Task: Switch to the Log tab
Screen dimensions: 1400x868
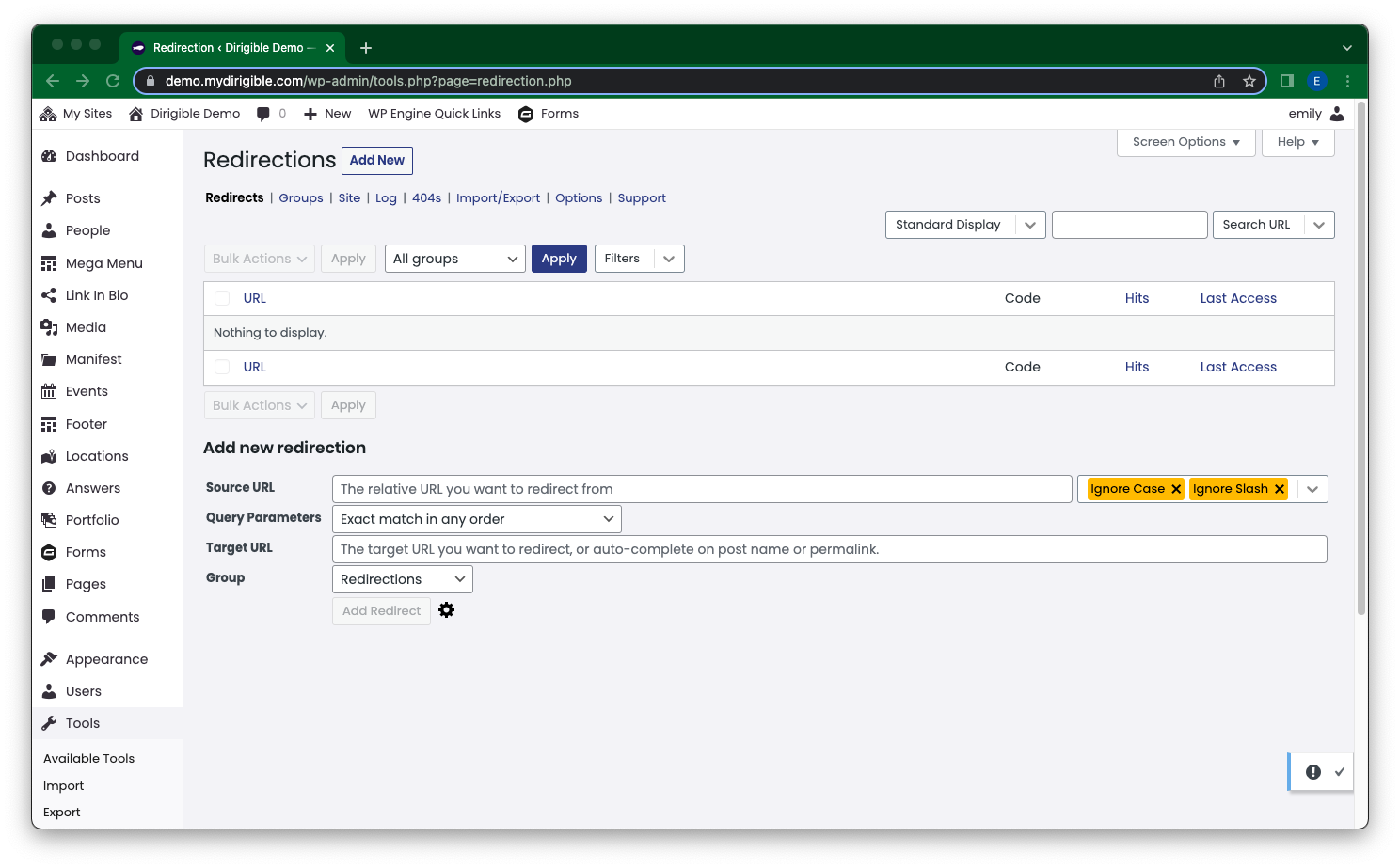Action: [x=386, y=198]
